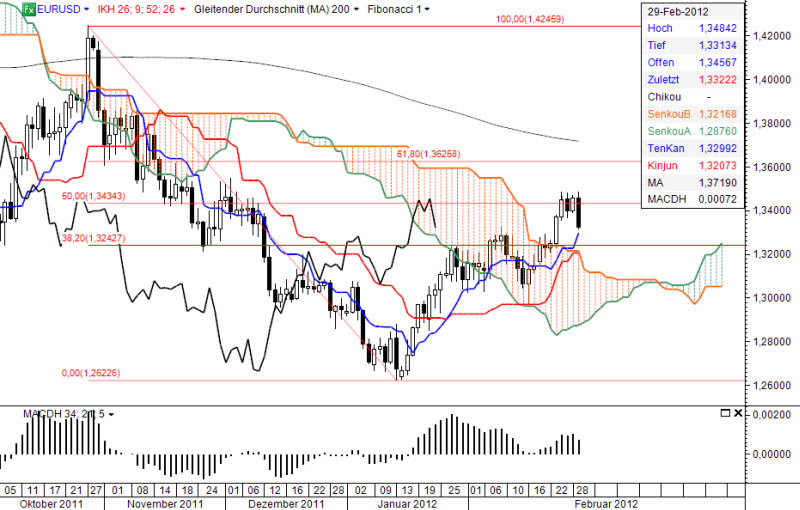Click the day 24 date marker in November

pyautogui.click(x=212, y=491)
